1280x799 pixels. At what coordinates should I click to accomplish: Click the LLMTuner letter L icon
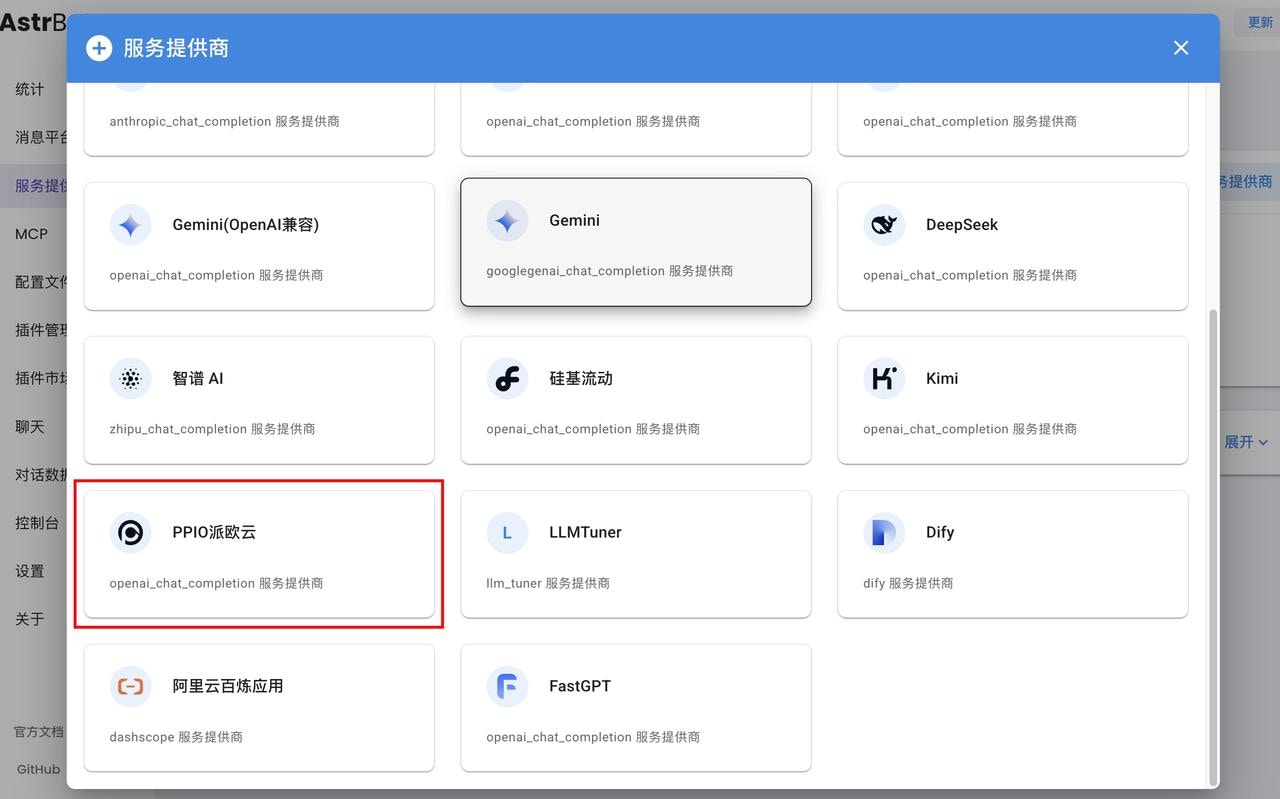(507, 533)
